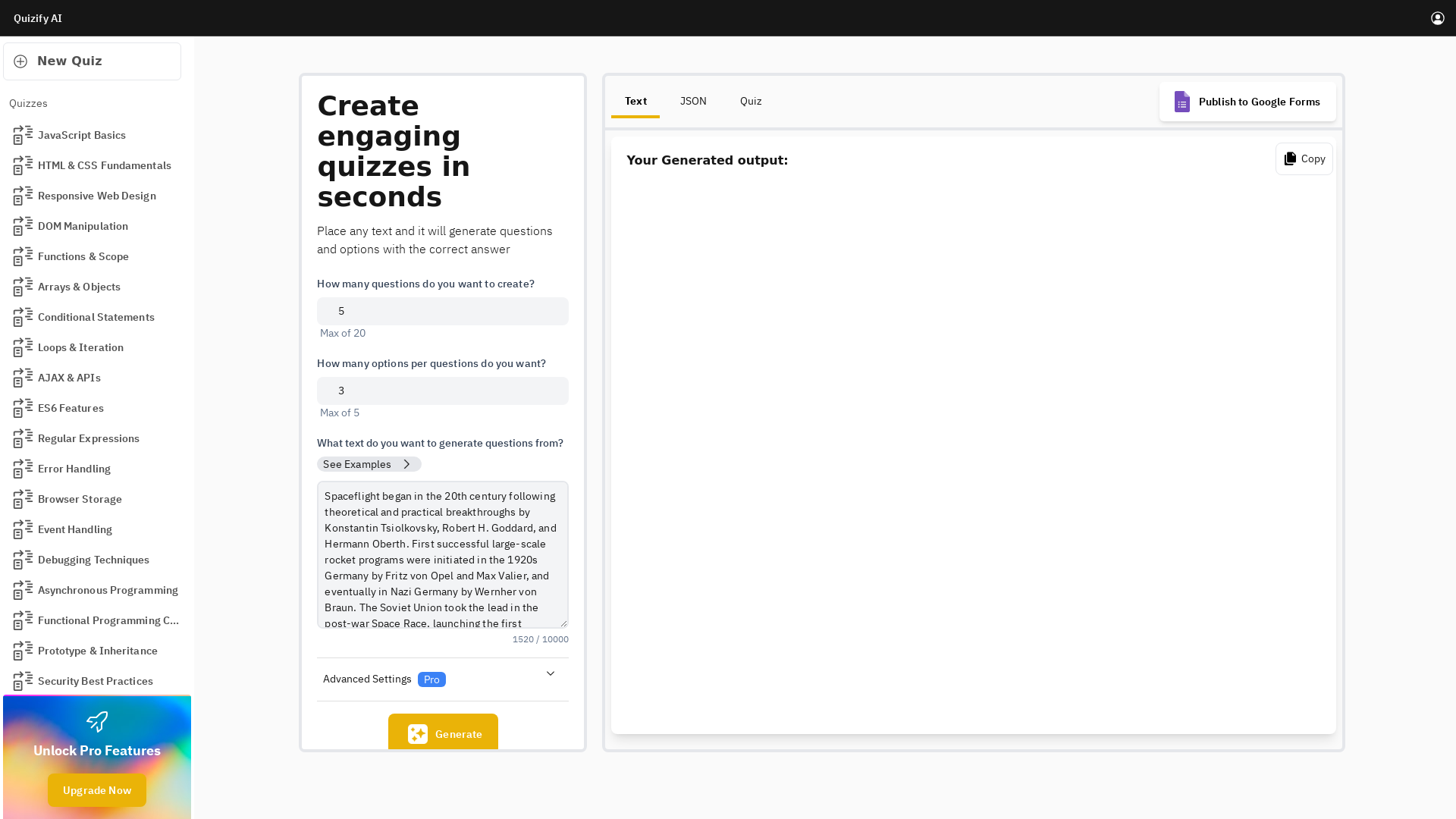Open the JavaScript Basics quiz
Image resolution: width=1456 pixels, height=819 pixels.
coord(82,135)
